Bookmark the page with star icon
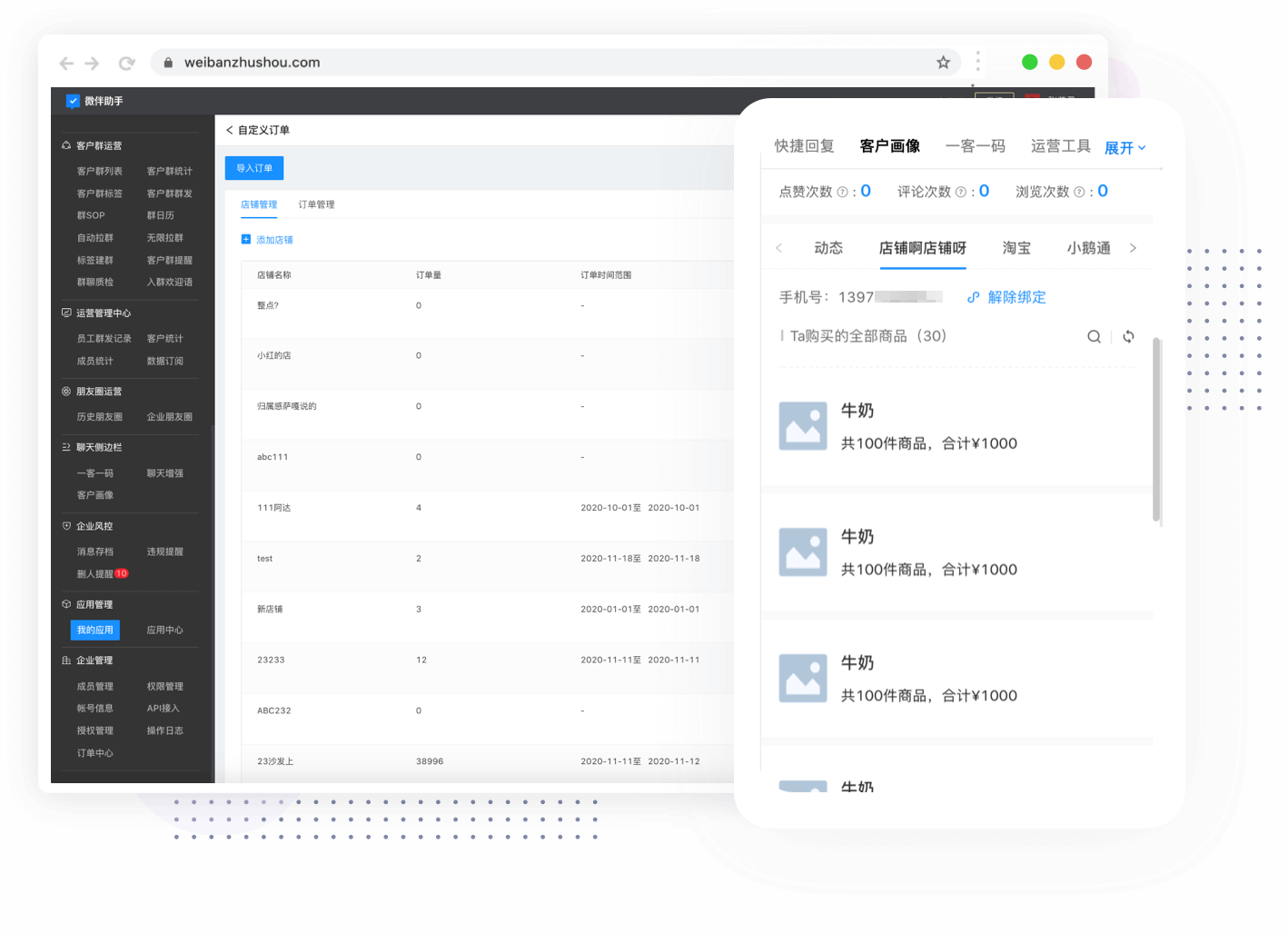Image resolution: width=1288 pixels, height=934 pixels. (x=943, y=63)
